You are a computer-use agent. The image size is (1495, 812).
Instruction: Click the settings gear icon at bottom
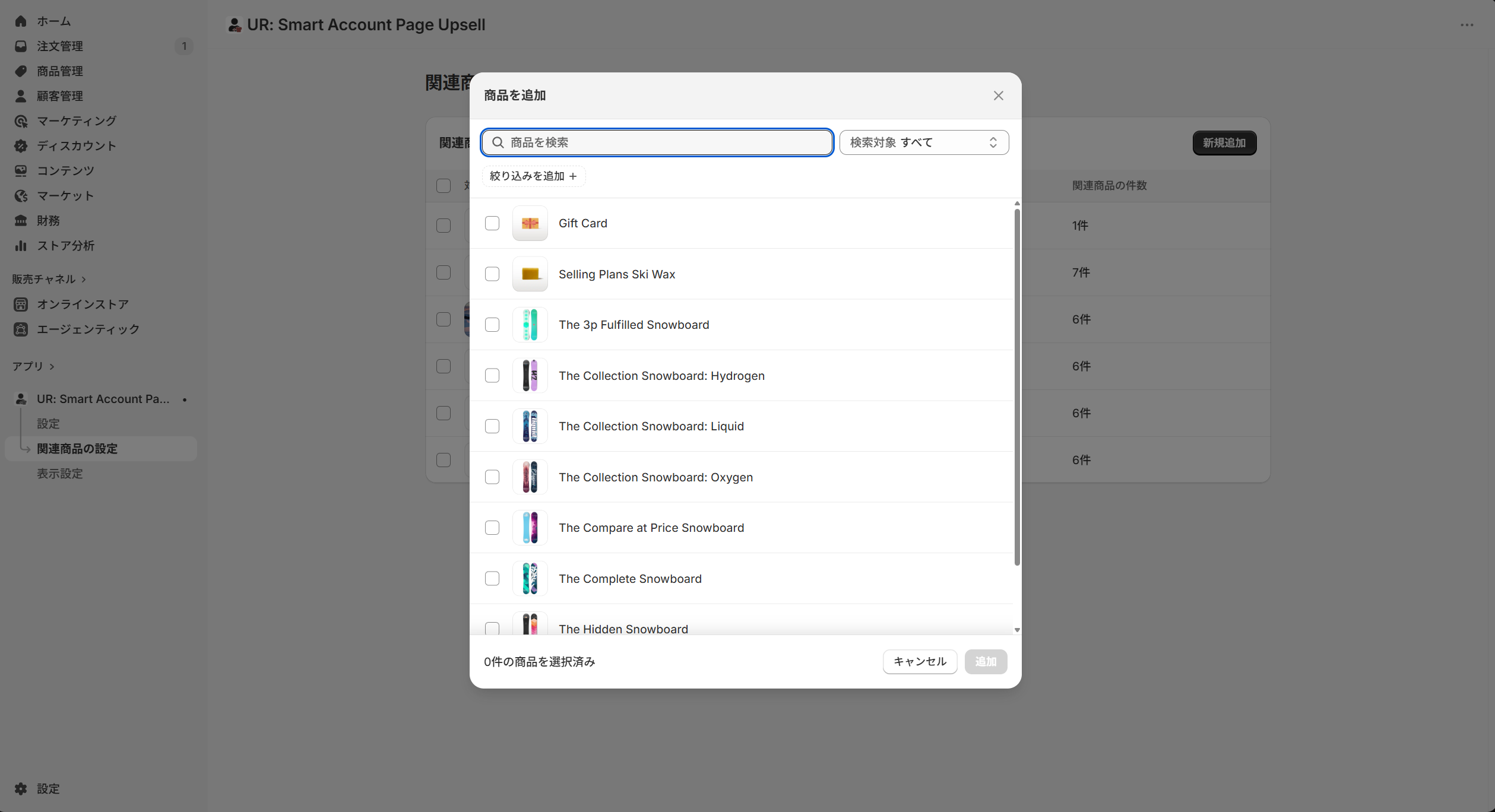click(21, 789)
